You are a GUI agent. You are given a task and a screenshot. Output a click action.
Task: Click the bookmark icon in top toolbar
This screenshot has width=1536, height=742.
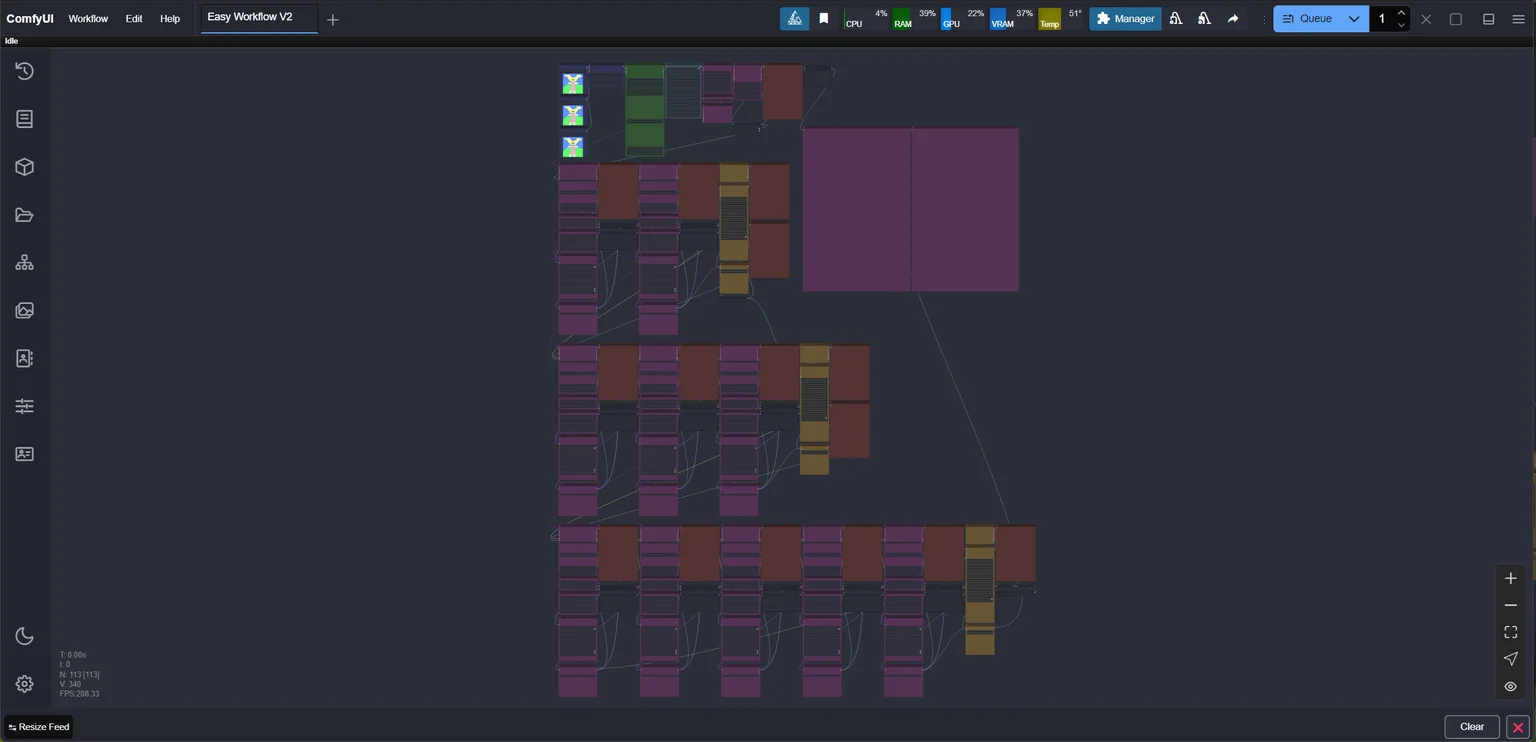point(824,18)
